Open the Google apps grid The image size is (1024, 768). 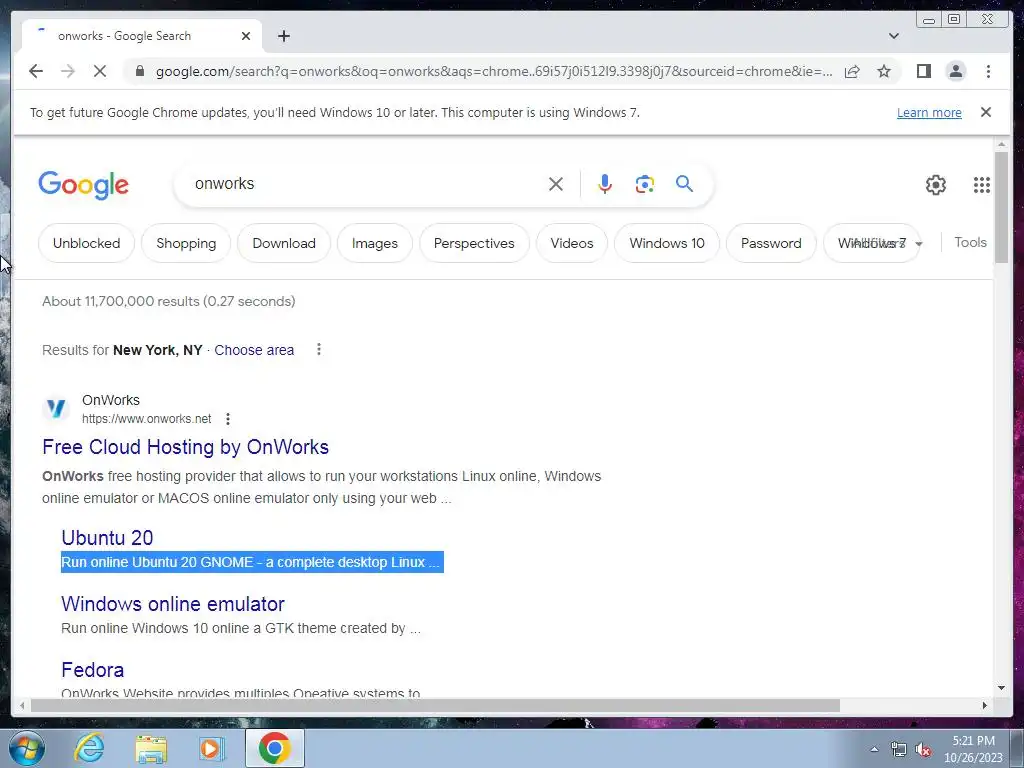click(x=981, y=185)
